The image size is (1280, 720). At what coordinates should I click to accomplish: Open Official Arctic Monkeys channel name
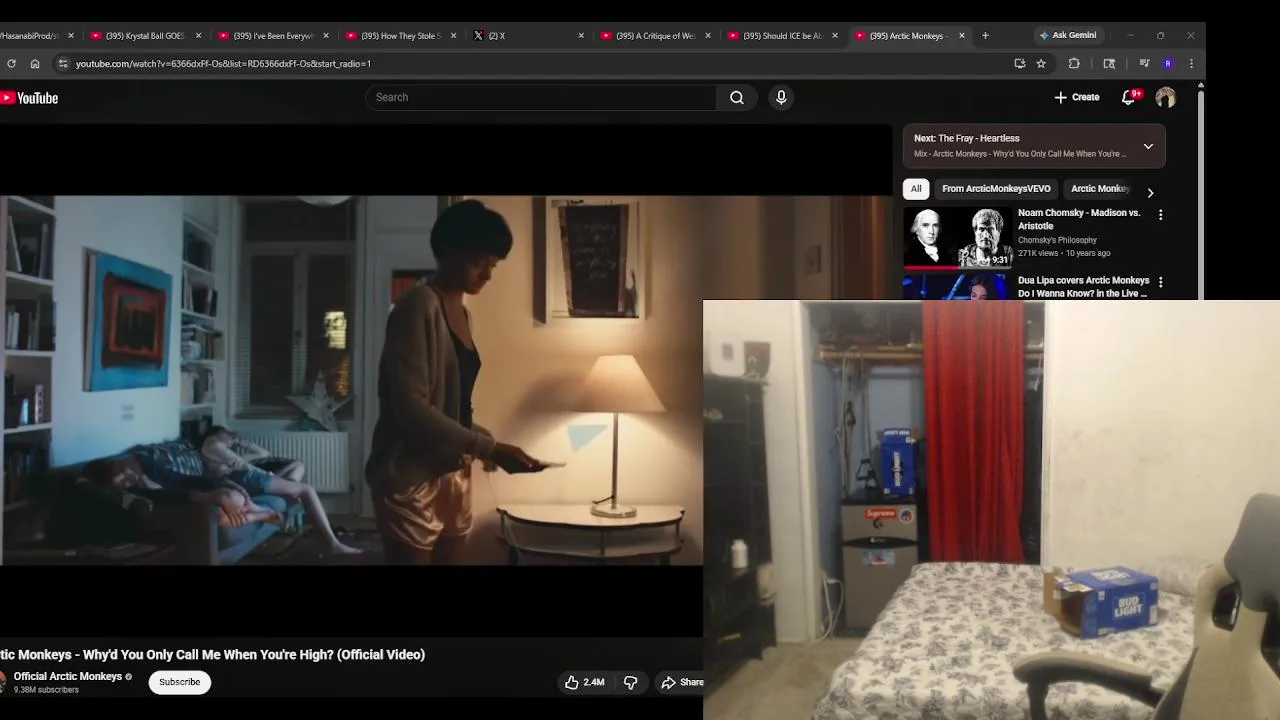pos(68,676)
